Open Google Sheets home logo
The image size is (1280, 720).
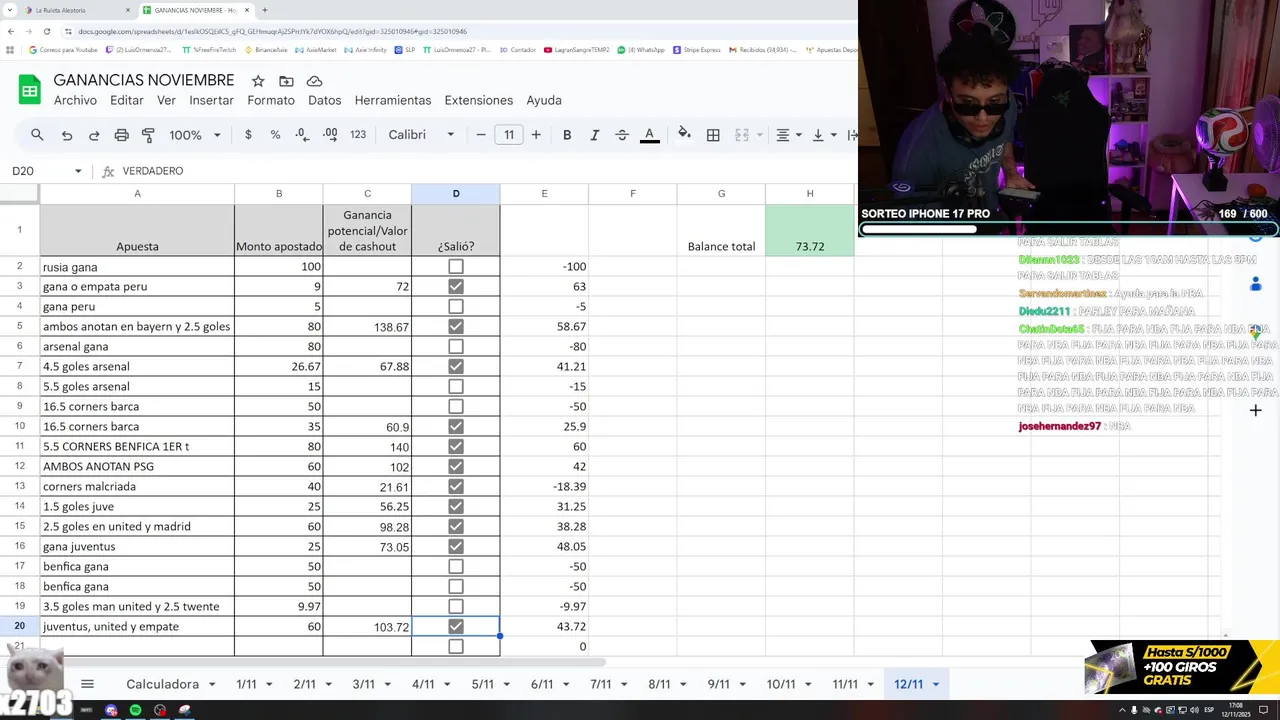[29, 90]
